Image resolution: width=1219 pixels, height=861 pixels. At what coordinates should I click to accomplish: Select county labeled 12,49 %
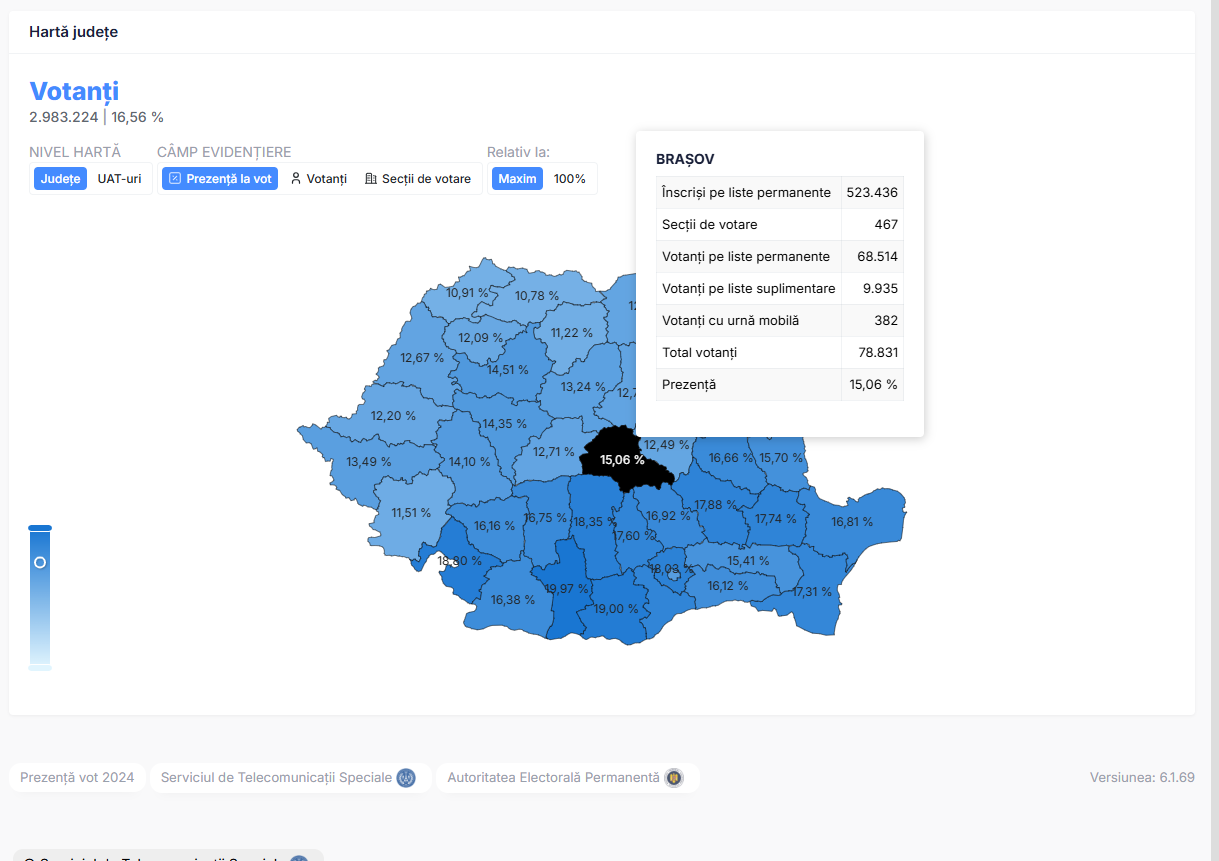pos(666,444)
